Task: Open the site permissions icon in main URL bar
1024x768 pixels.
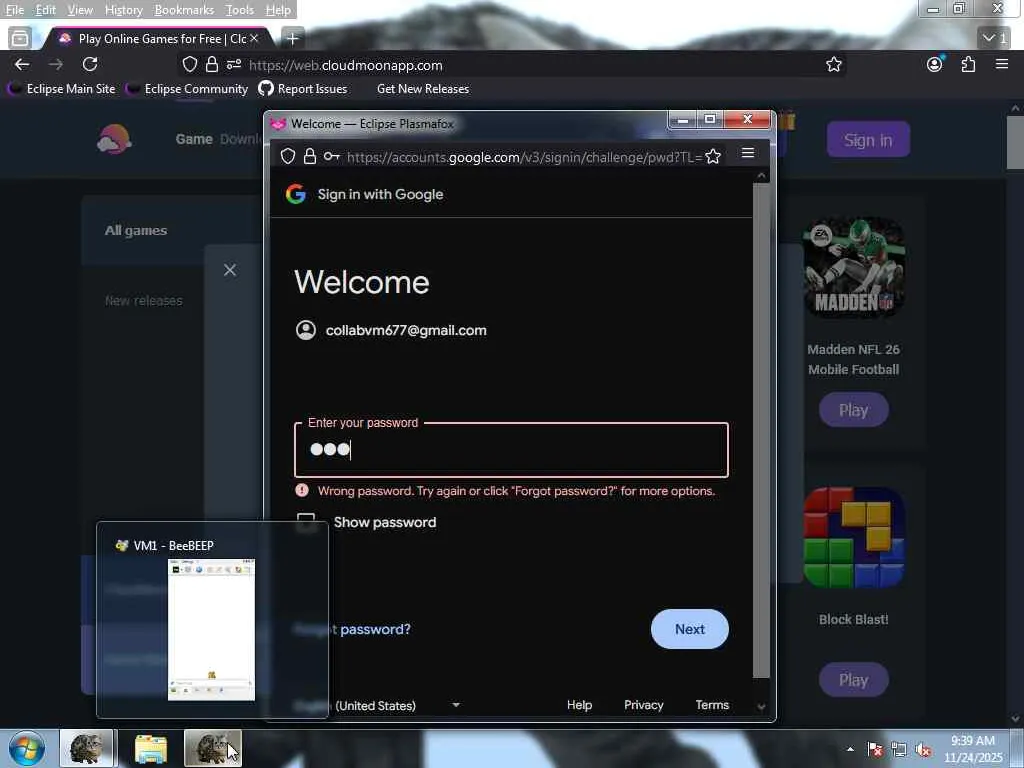Action: (x=234, y=65)
